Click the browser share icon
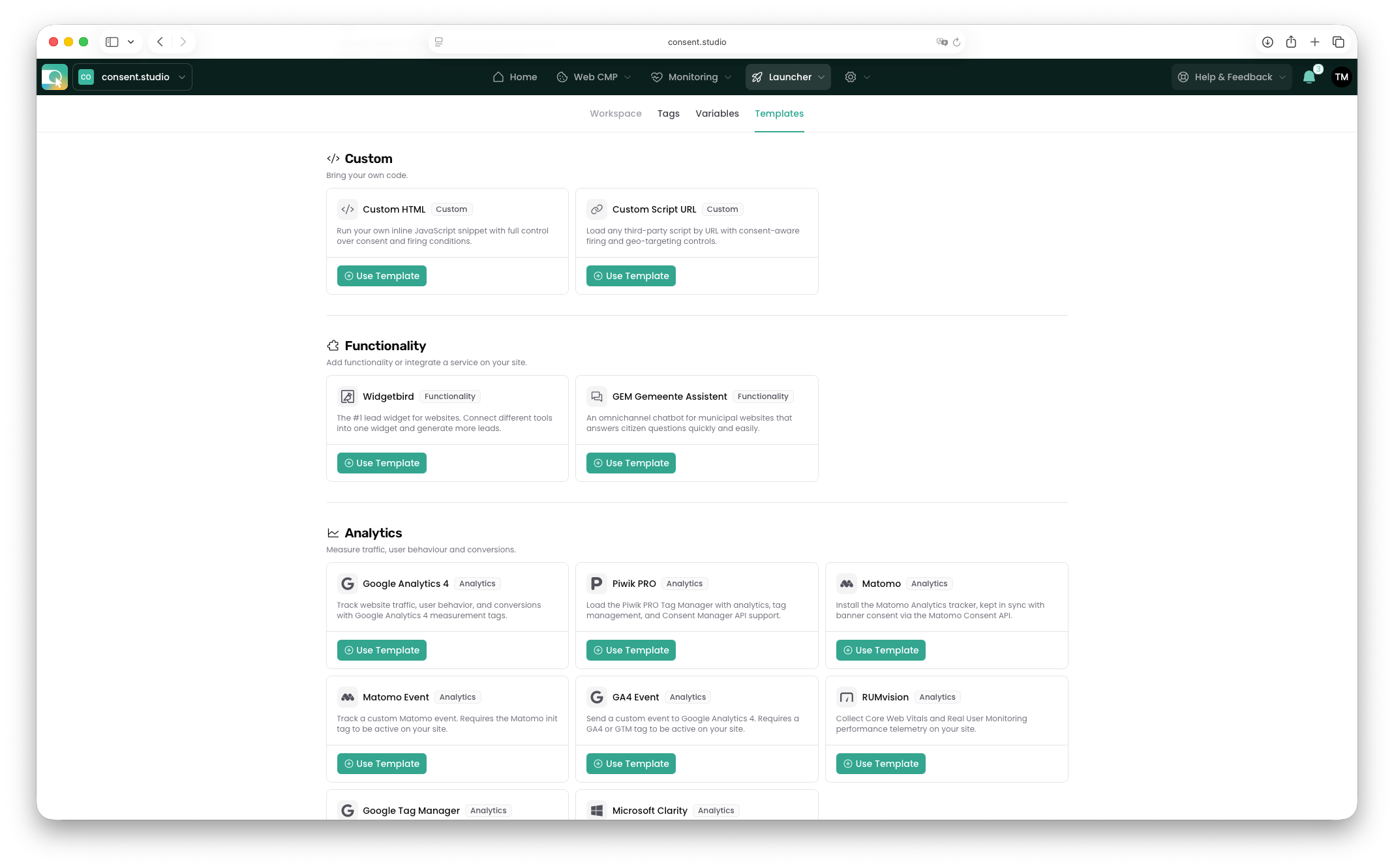Viewport: 1394px width, 868px height. [1291, 42]
